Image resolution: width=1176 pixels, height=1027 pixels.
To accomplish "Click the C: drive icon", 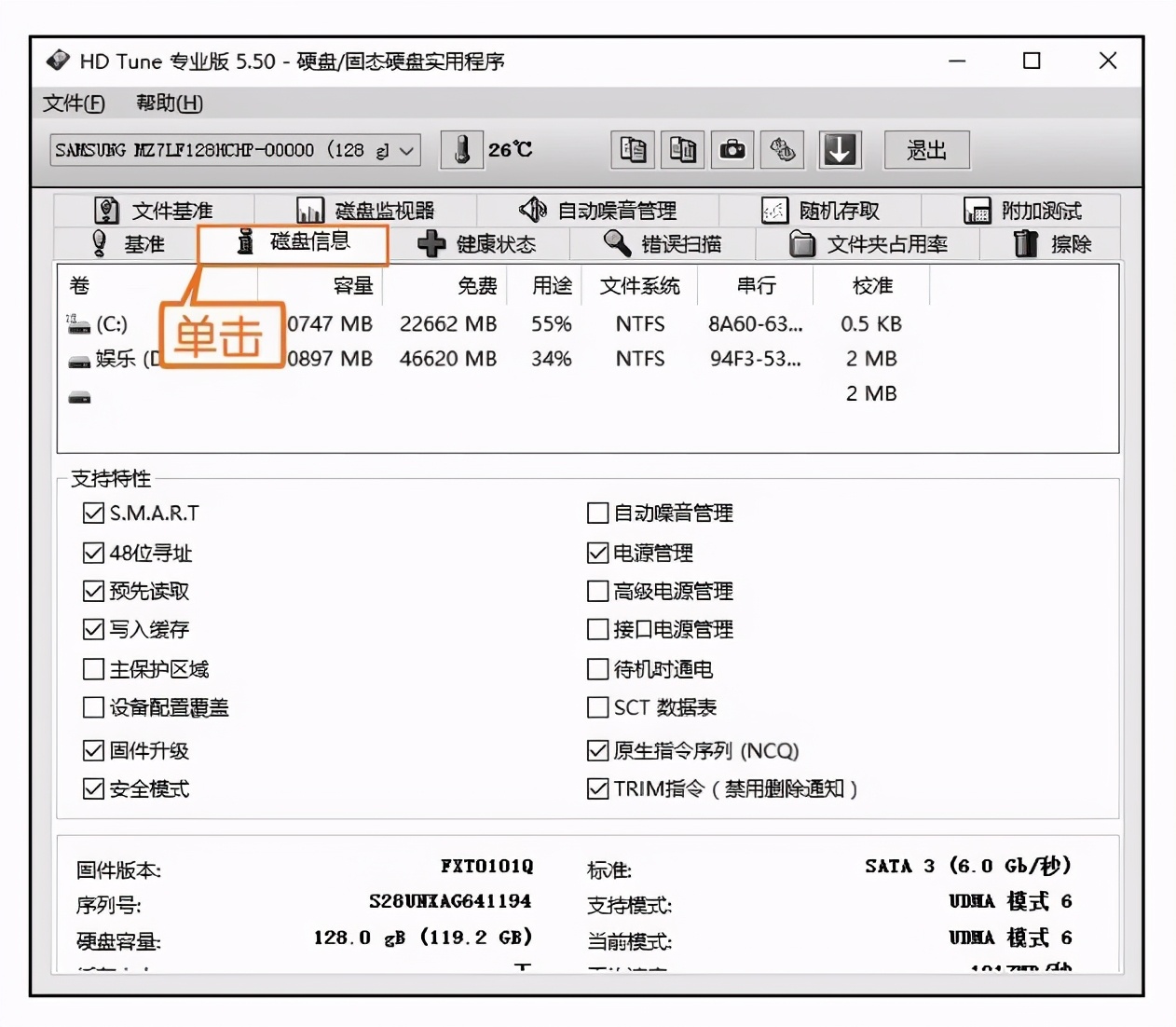I will click(x=78, y=324).
